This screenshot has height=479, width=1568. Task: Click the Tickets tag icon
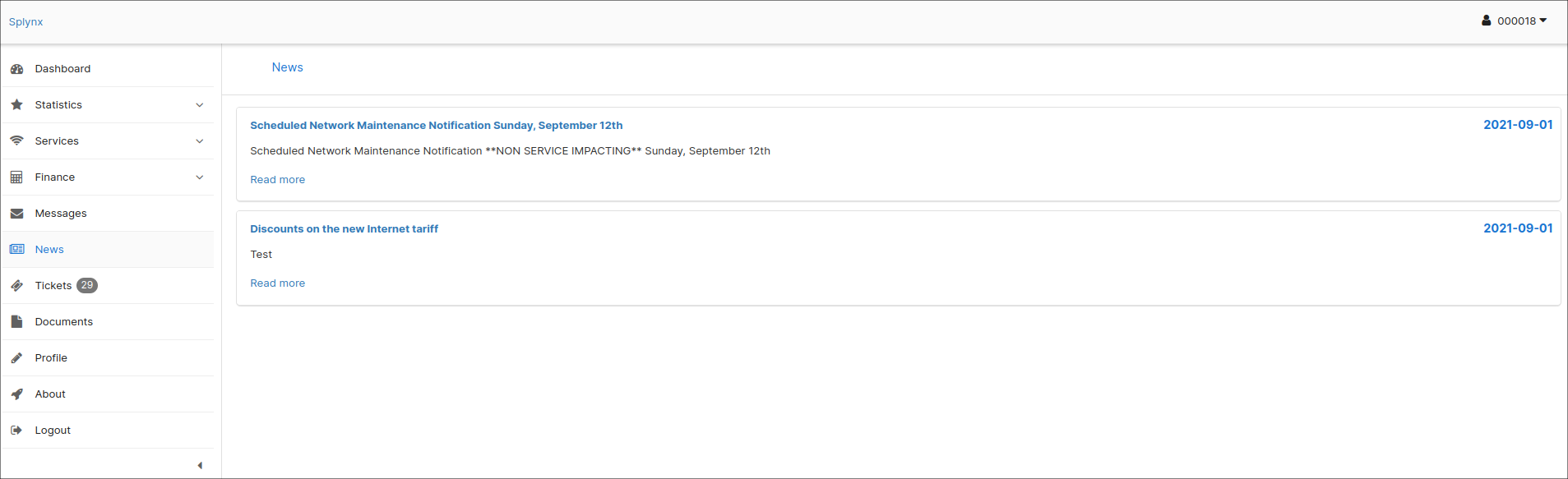[x=16, y=286]
